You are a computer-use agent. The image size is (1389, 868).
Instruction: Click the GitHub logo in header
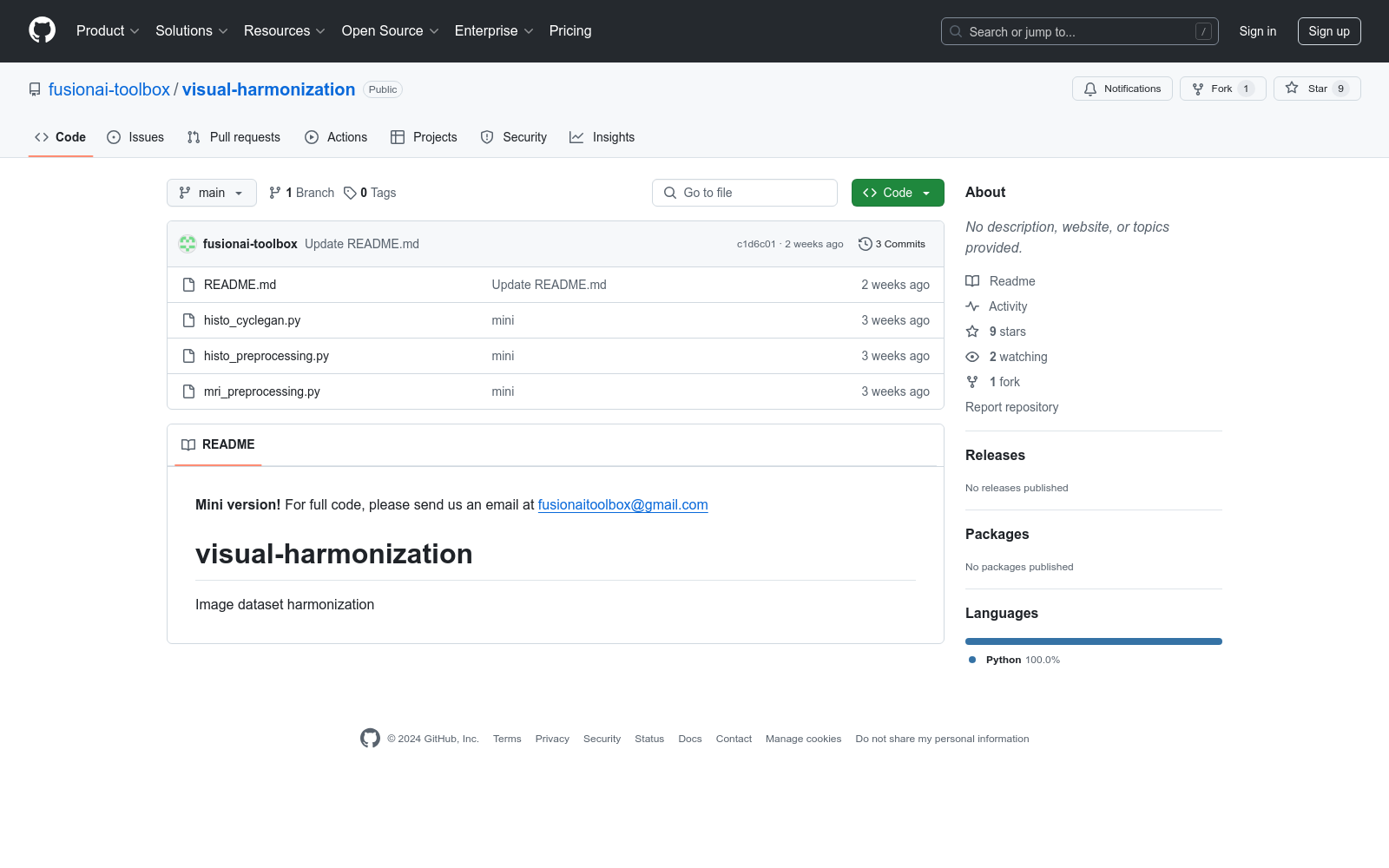pos(42,30)
